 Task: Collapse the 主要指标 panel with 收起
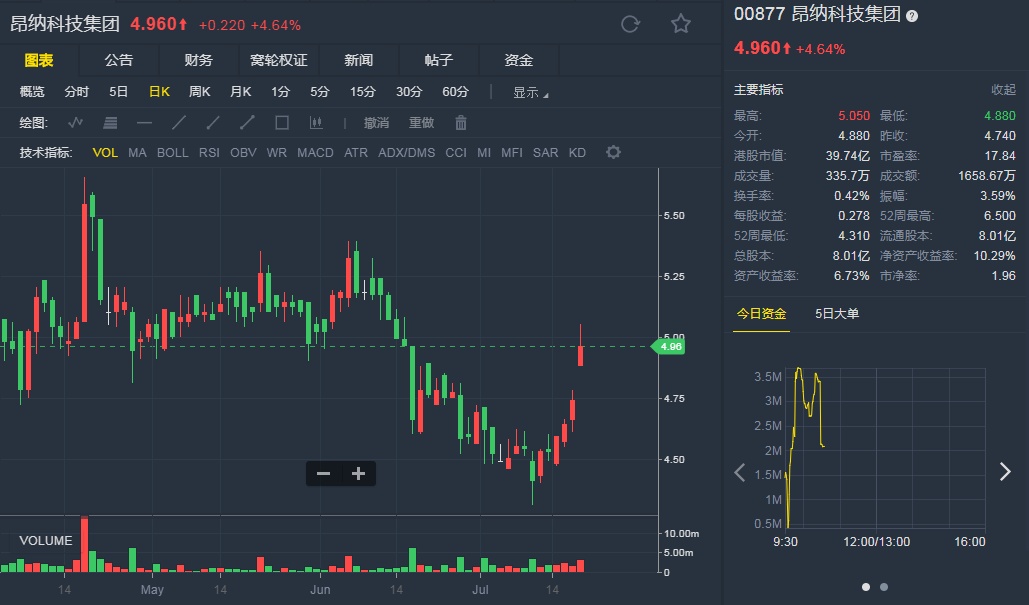1003,90
